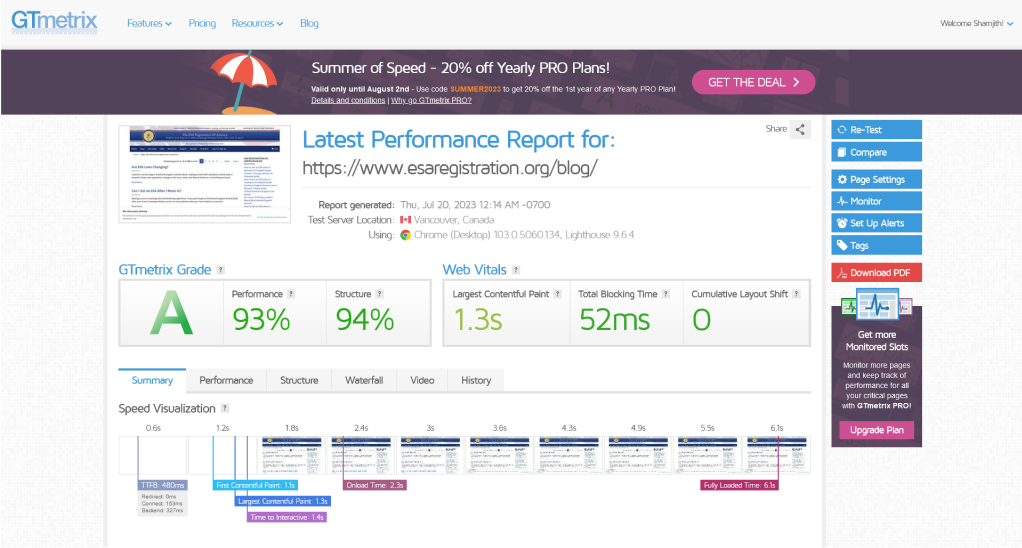Click the Re-Test button

tap(876, 130)
